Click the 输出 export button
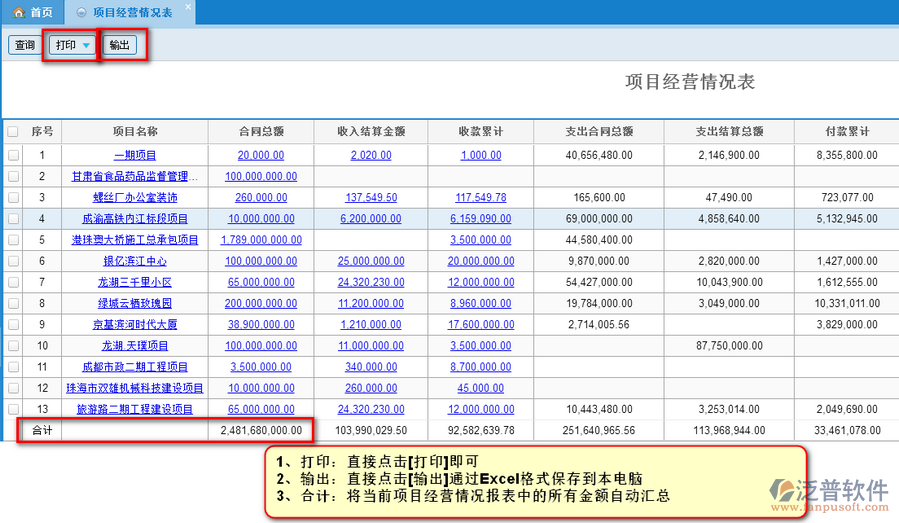This screenshot has width=899, height=523. pos(119,45)
